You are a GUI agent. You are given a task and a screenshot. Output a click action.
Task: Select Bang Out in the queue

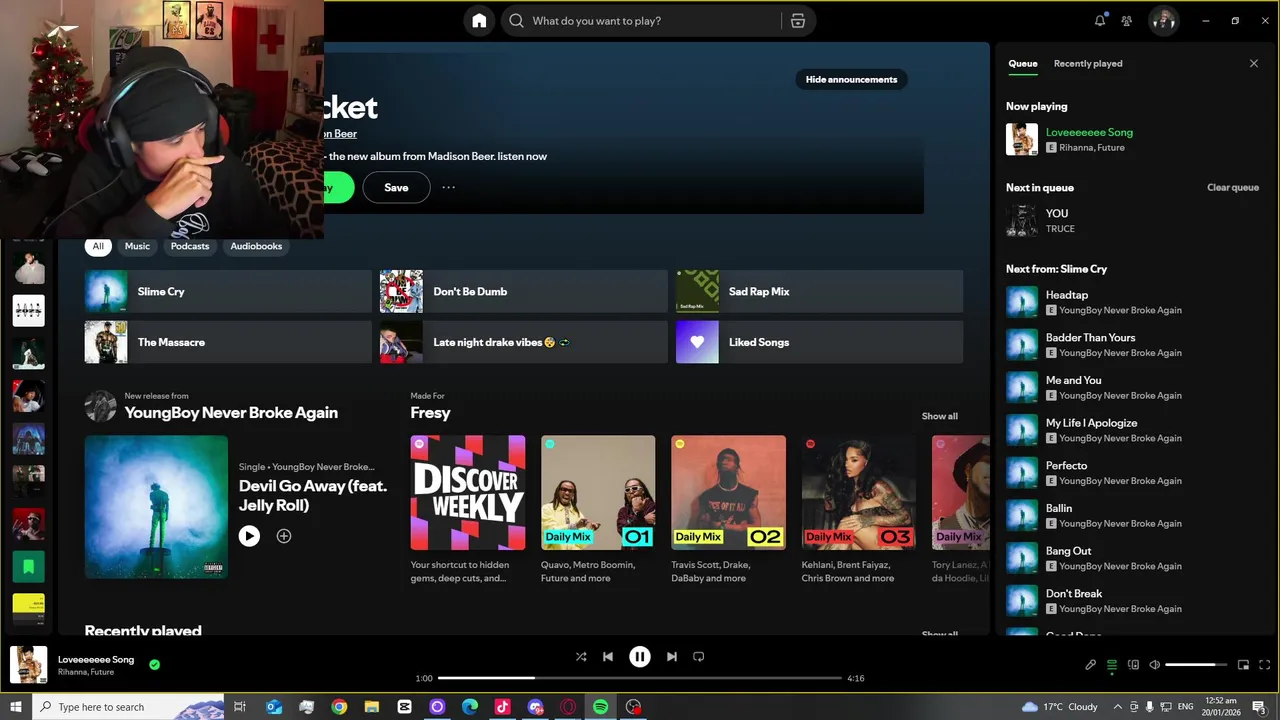(1133, 558)
